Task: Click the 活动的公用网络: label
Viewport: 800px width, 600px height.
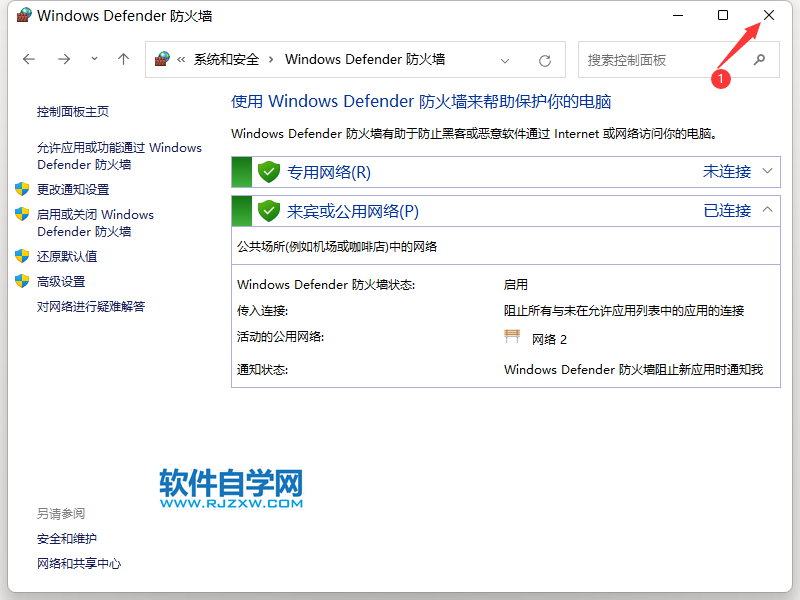Action: coord(280,337)
